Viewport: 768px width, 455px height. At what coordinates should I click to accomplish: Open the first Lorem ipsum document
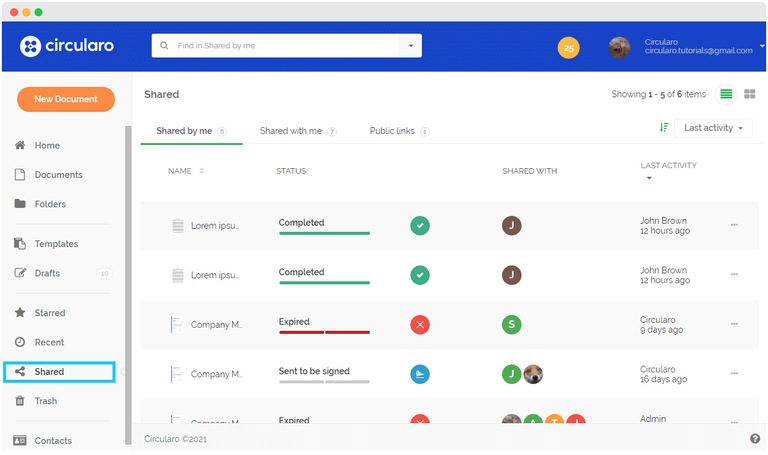point(214,226)
